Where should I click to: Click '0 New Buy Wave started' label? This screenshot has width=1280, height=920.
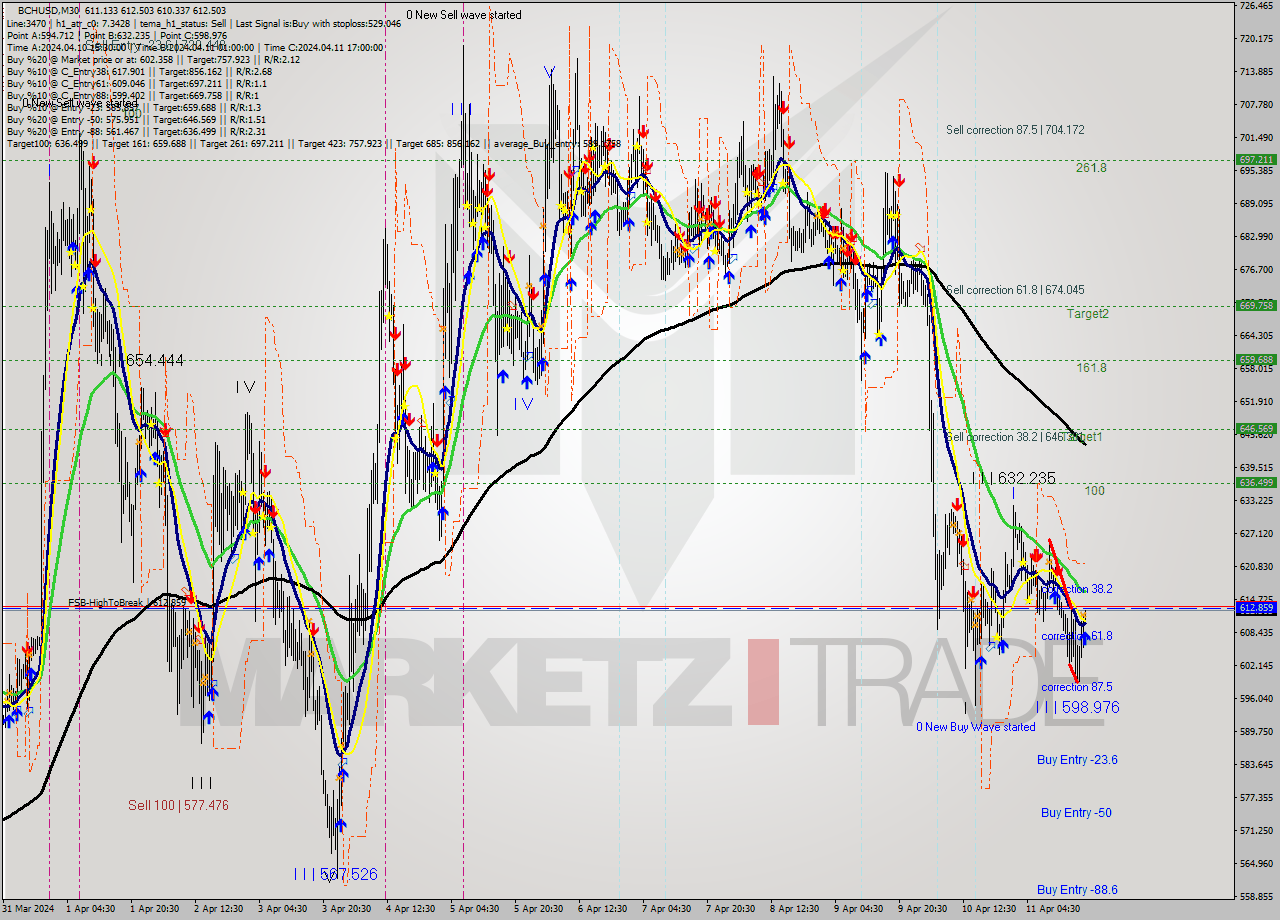976,727
